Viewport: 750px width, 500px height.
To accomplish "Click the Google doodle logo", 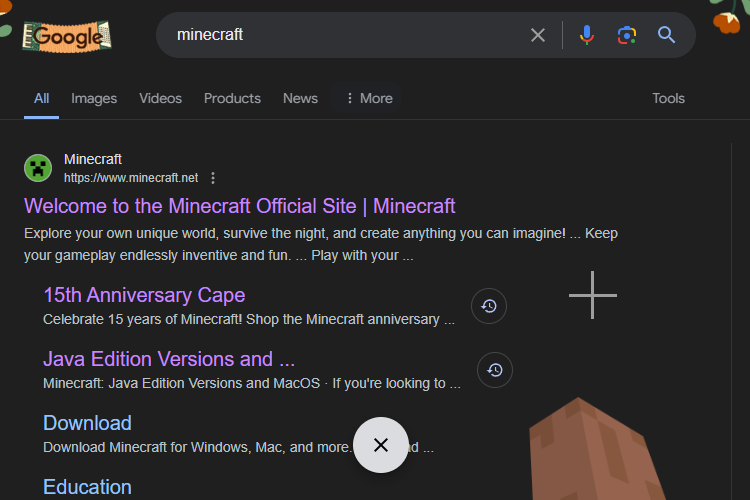I will click(x=67, y=36).
